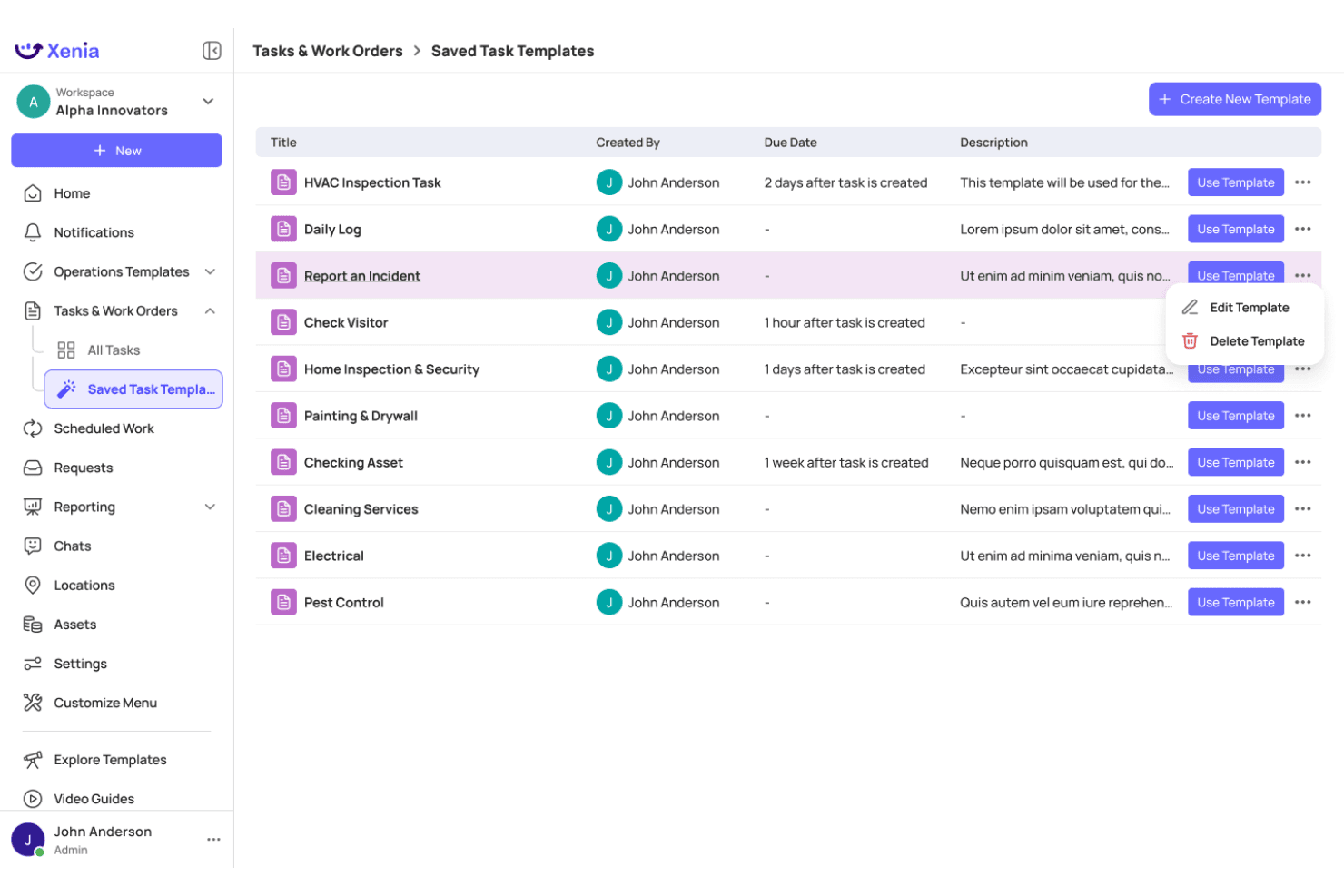Screen dimensions: 1344x896
Task: Open user menu dots beside John Anderson
Action: 213,840
